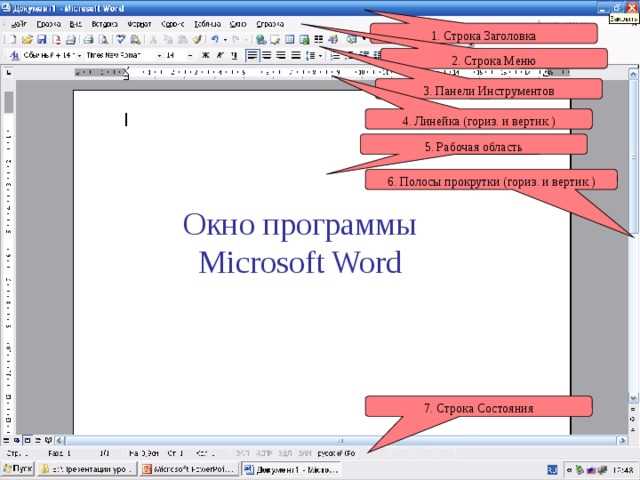Click the horizontal scrollbar right arrow
This screenshot has height=480, width=640.
pos(622,440)
